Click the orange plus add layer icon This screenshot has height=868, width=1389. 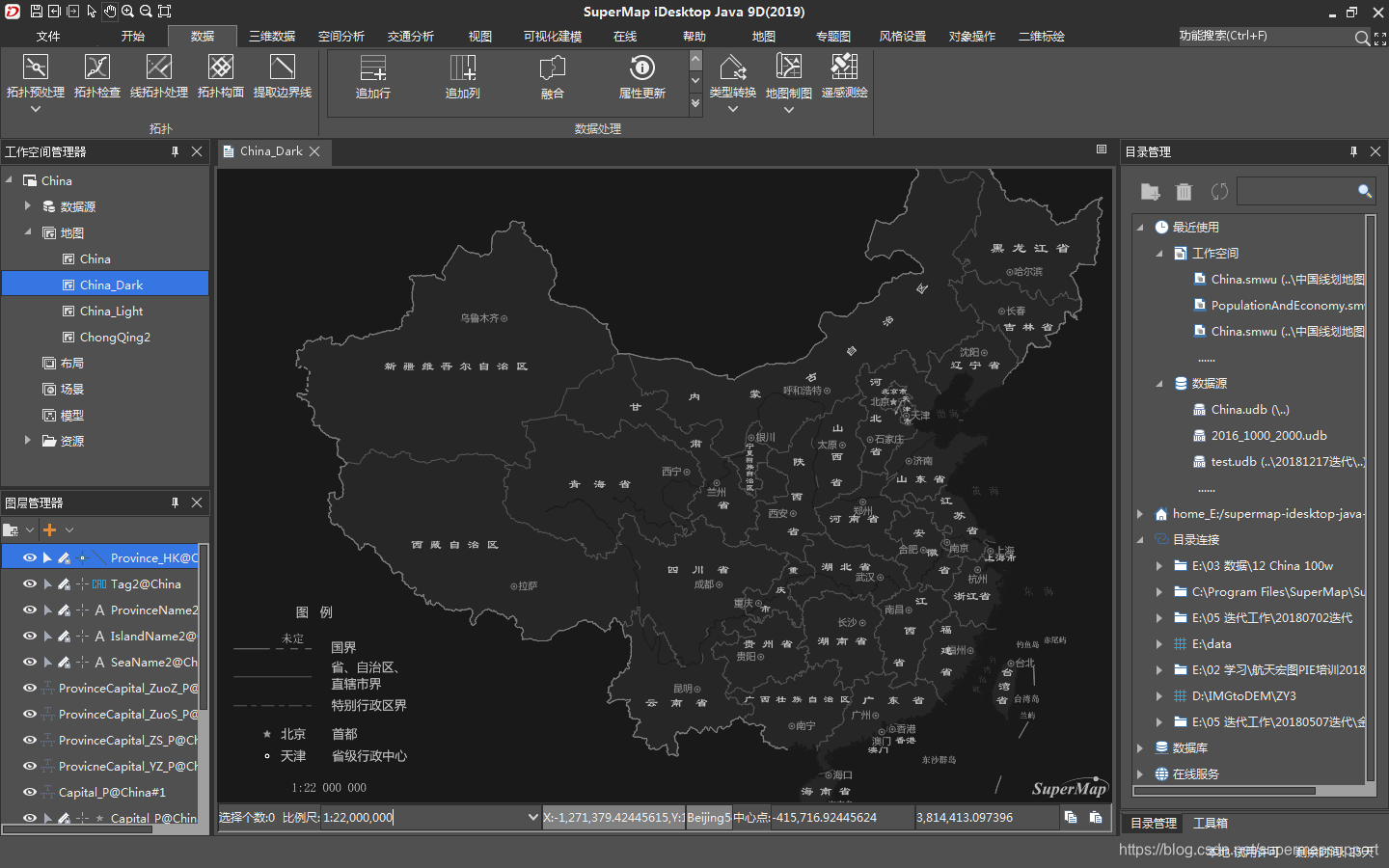(50, 529)
